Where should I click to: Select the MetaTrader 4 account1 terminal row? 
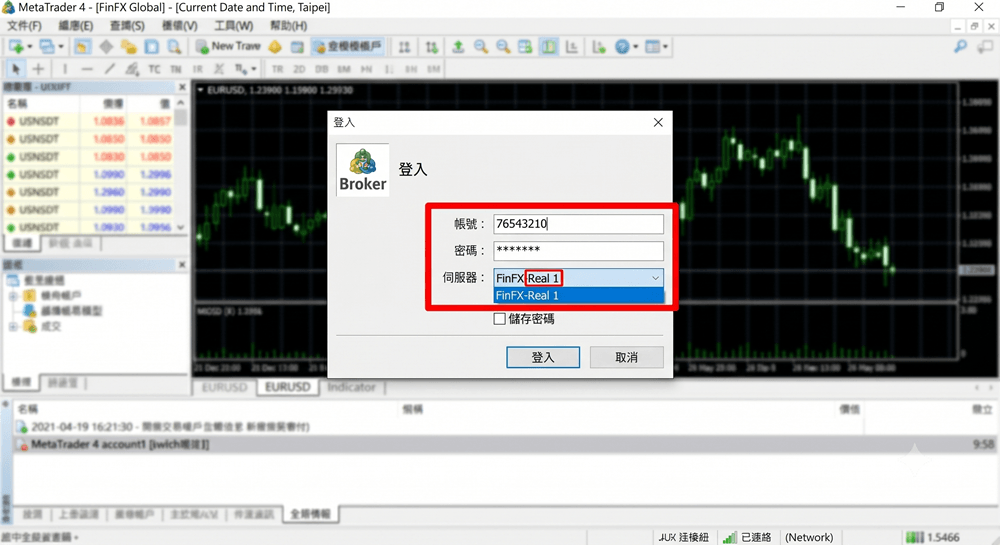pos(504,444)
